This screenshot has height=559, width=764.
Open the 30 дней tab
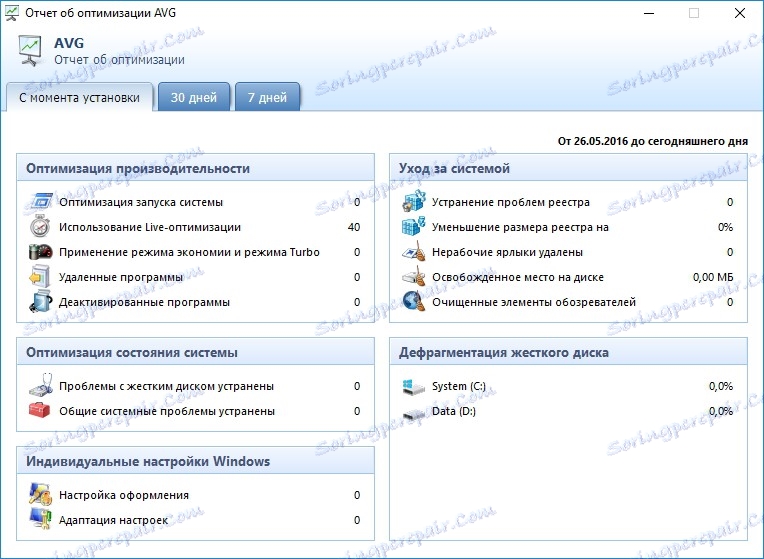pyautogui.click(x=194, y=97)
